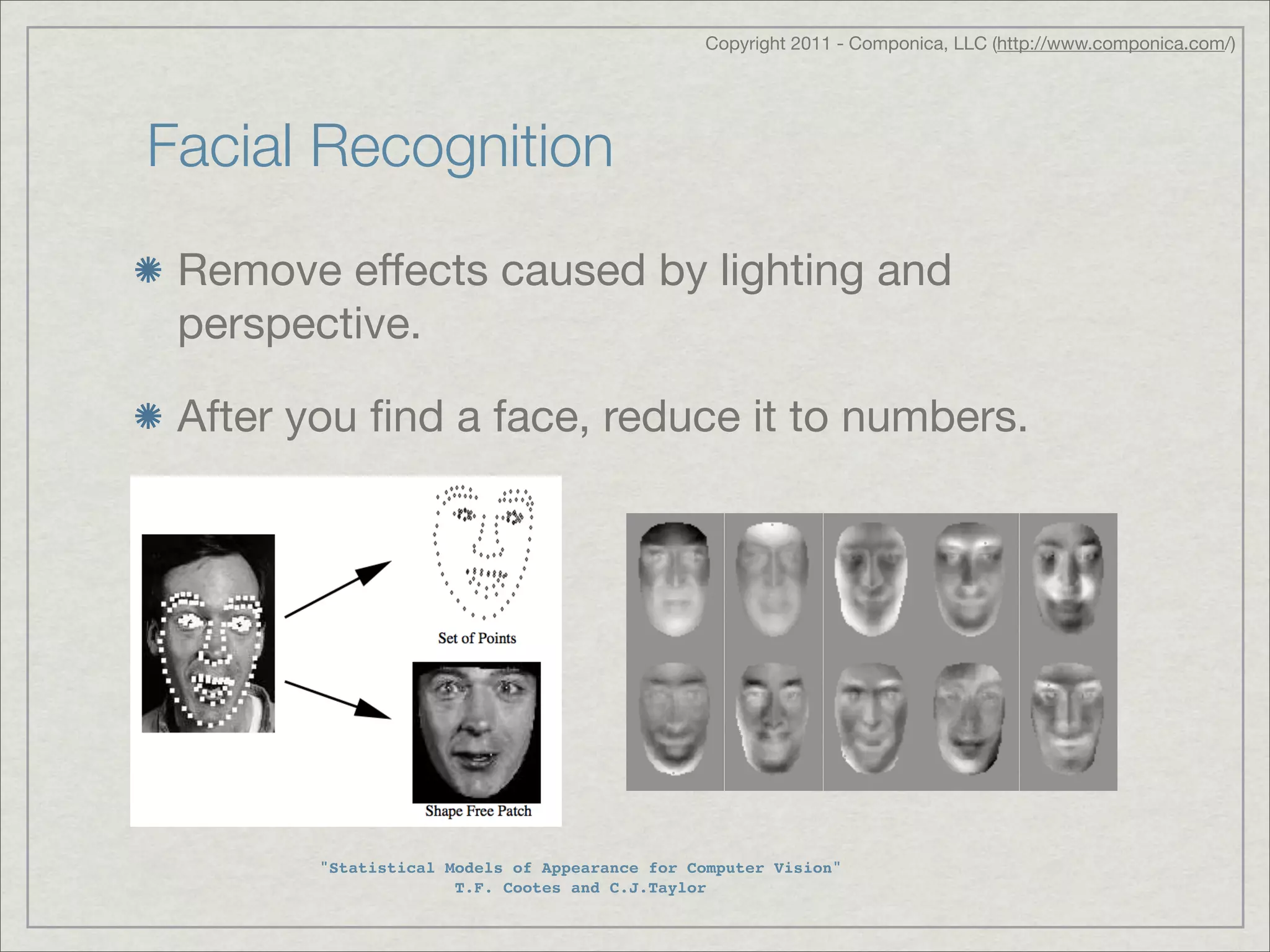Image resolution: width=1270 pixels, height=952 pixels.
Task: Select the face photo with white landmark dots
Action: pos(208,633)
